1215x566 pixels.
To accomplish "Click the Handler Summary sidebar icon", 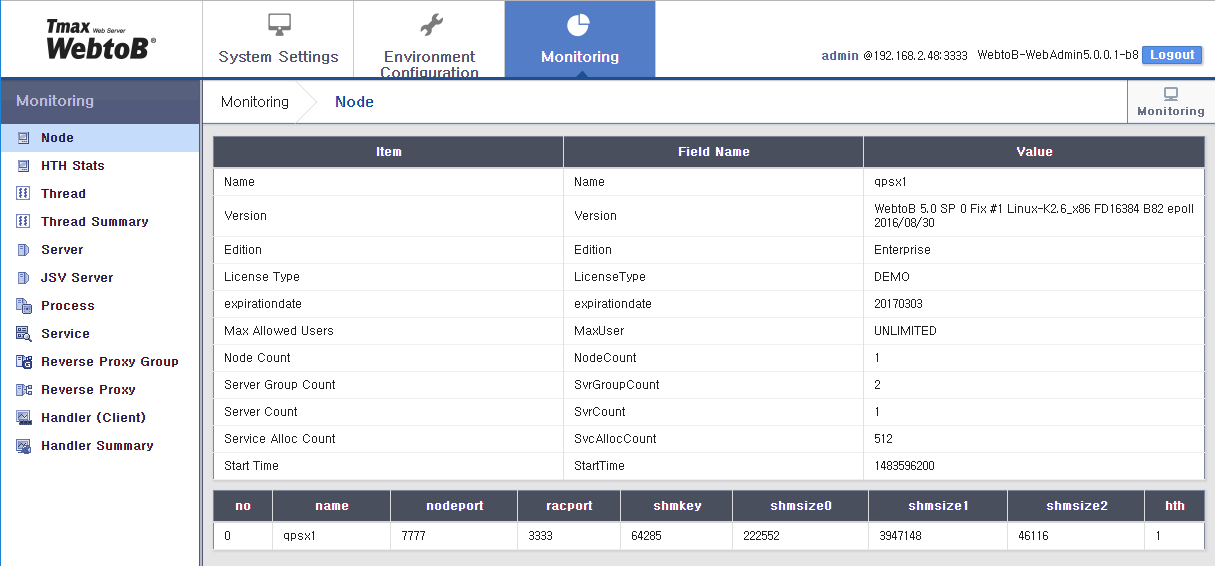I will click(24, 446).
